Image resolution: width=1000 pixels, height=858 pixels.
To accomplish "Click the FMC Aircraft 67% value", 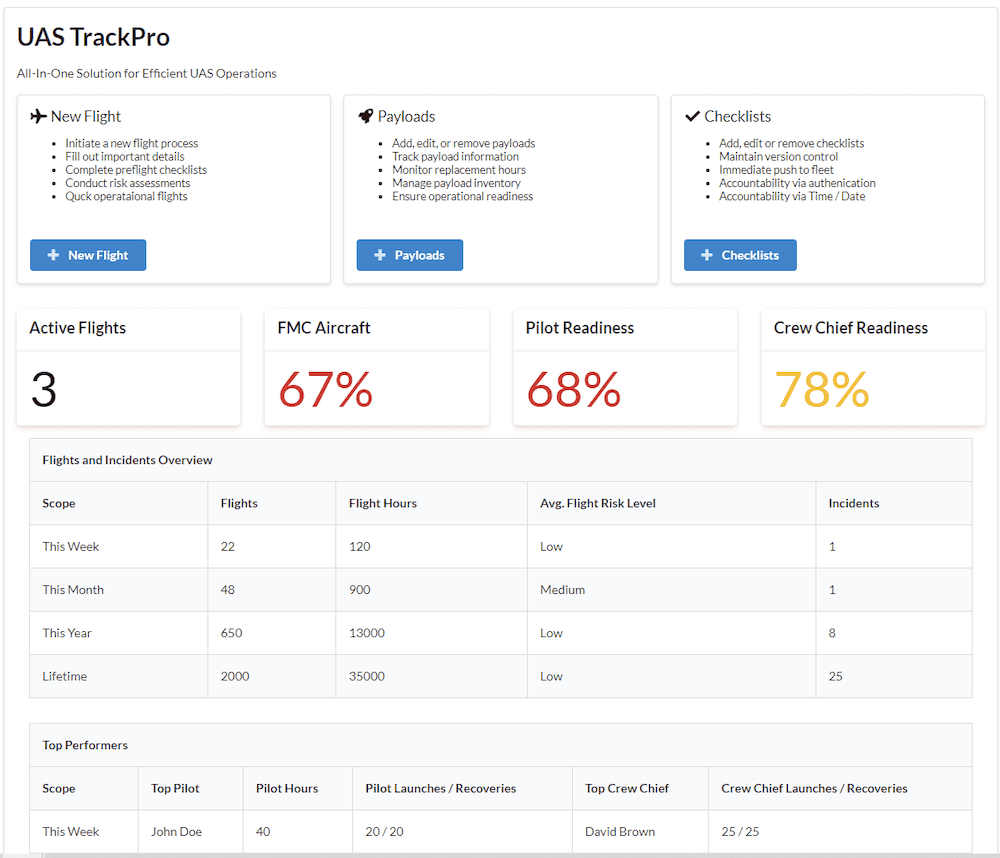I will point(325,389).
